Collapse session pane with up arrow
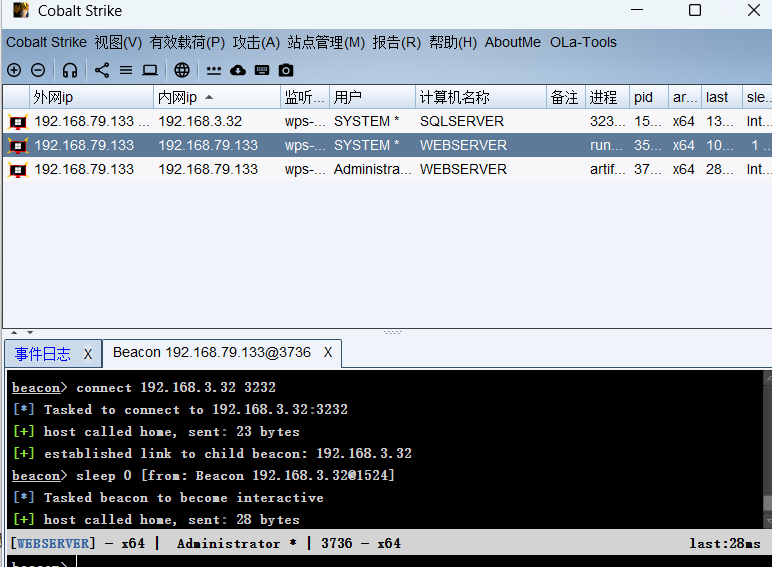Image resolution: width=772 pixels, height=567 pixels. (x=14, y=332)
